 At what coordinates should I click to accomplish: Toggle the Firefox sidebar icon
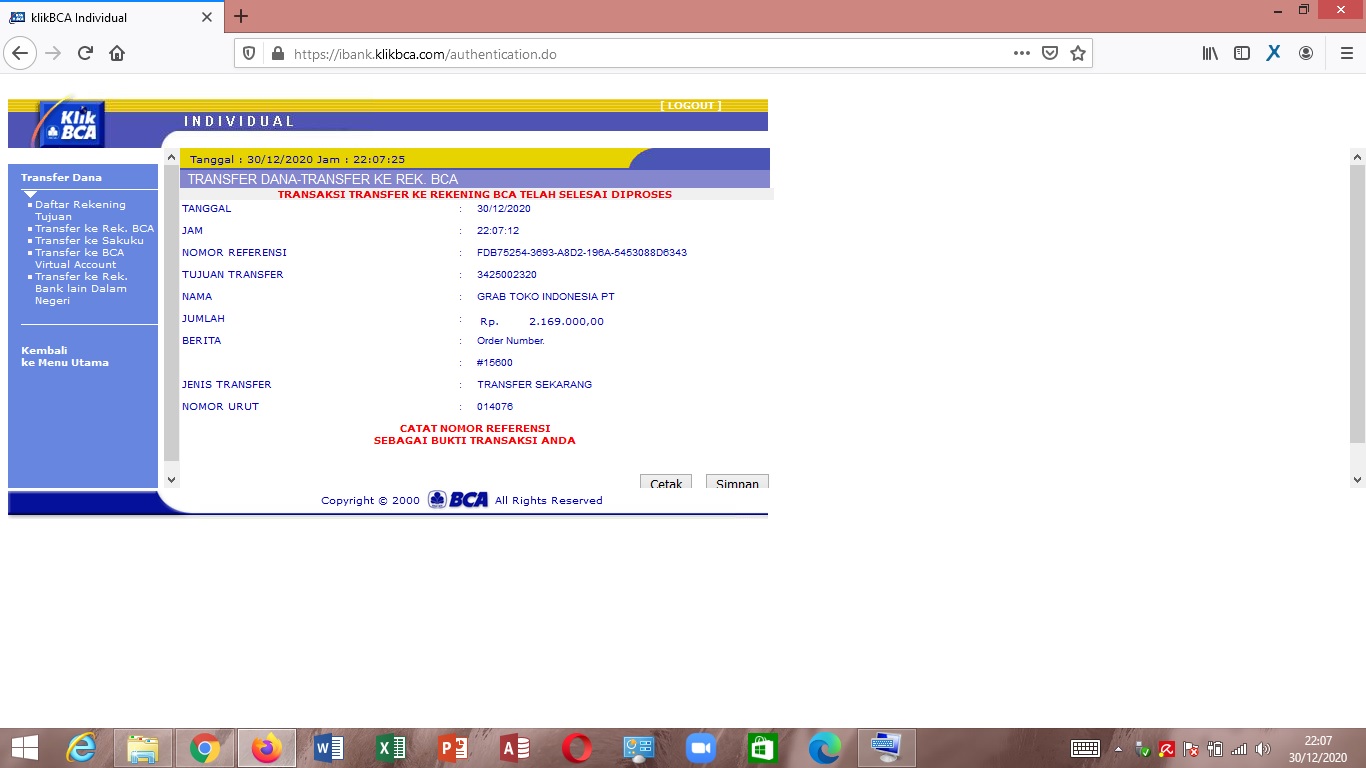pos(1242,53)
